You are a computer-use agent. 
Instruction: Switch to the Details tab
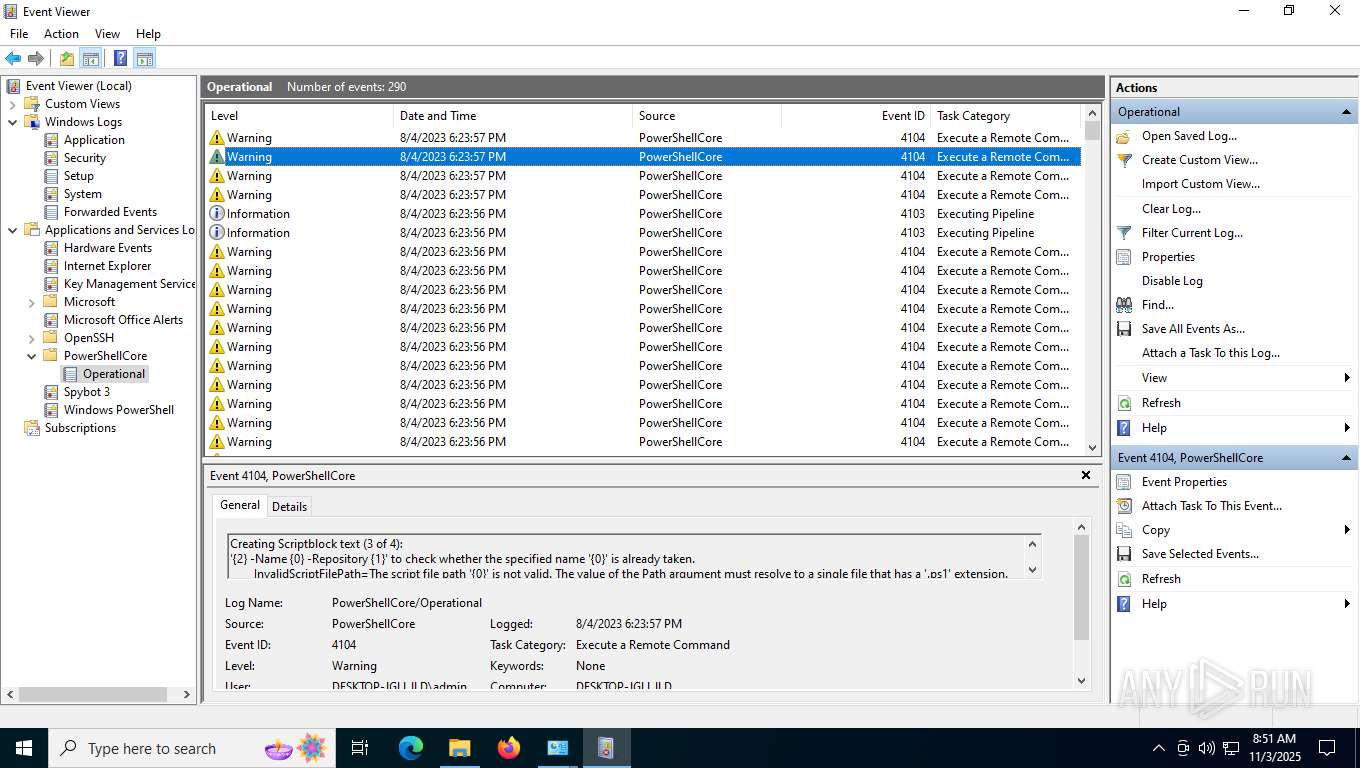click(x=290, y=507)
